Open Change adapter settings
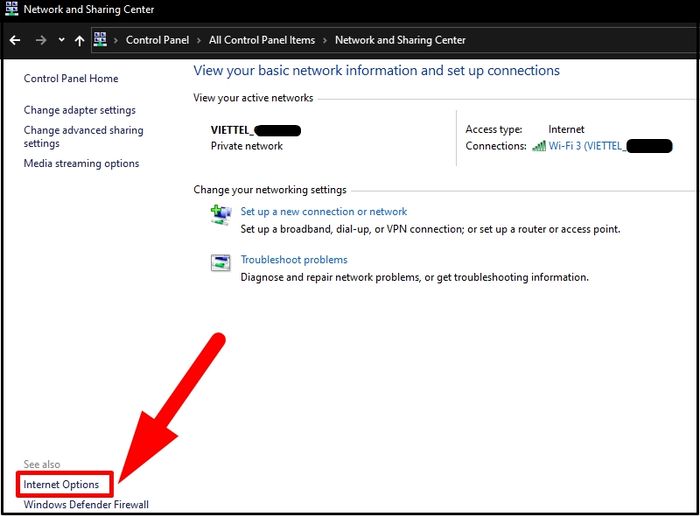Screen dimensions: 700x516 pyautogui.click(x=79, y=110)
